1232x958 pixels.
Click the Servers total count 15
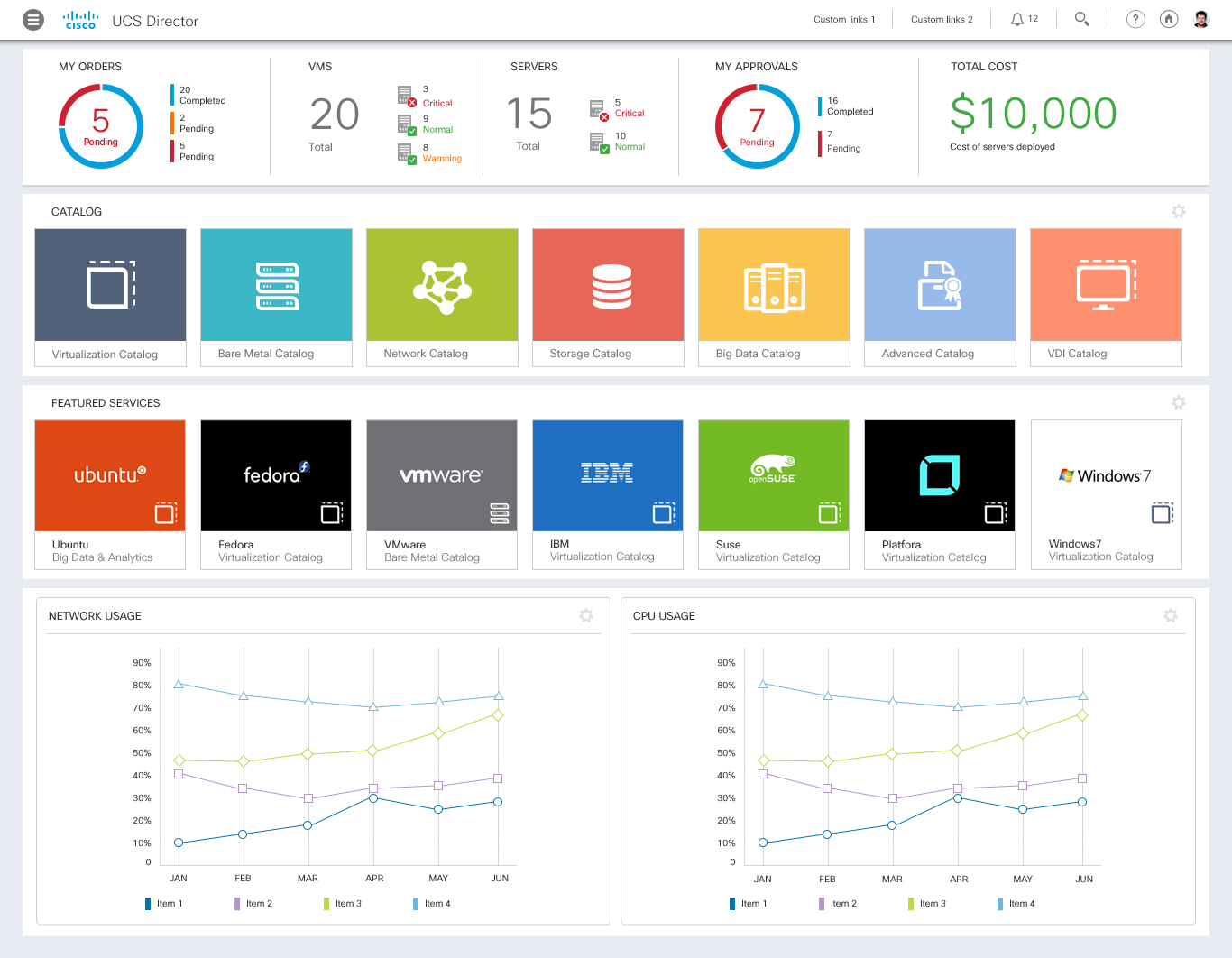529,115
